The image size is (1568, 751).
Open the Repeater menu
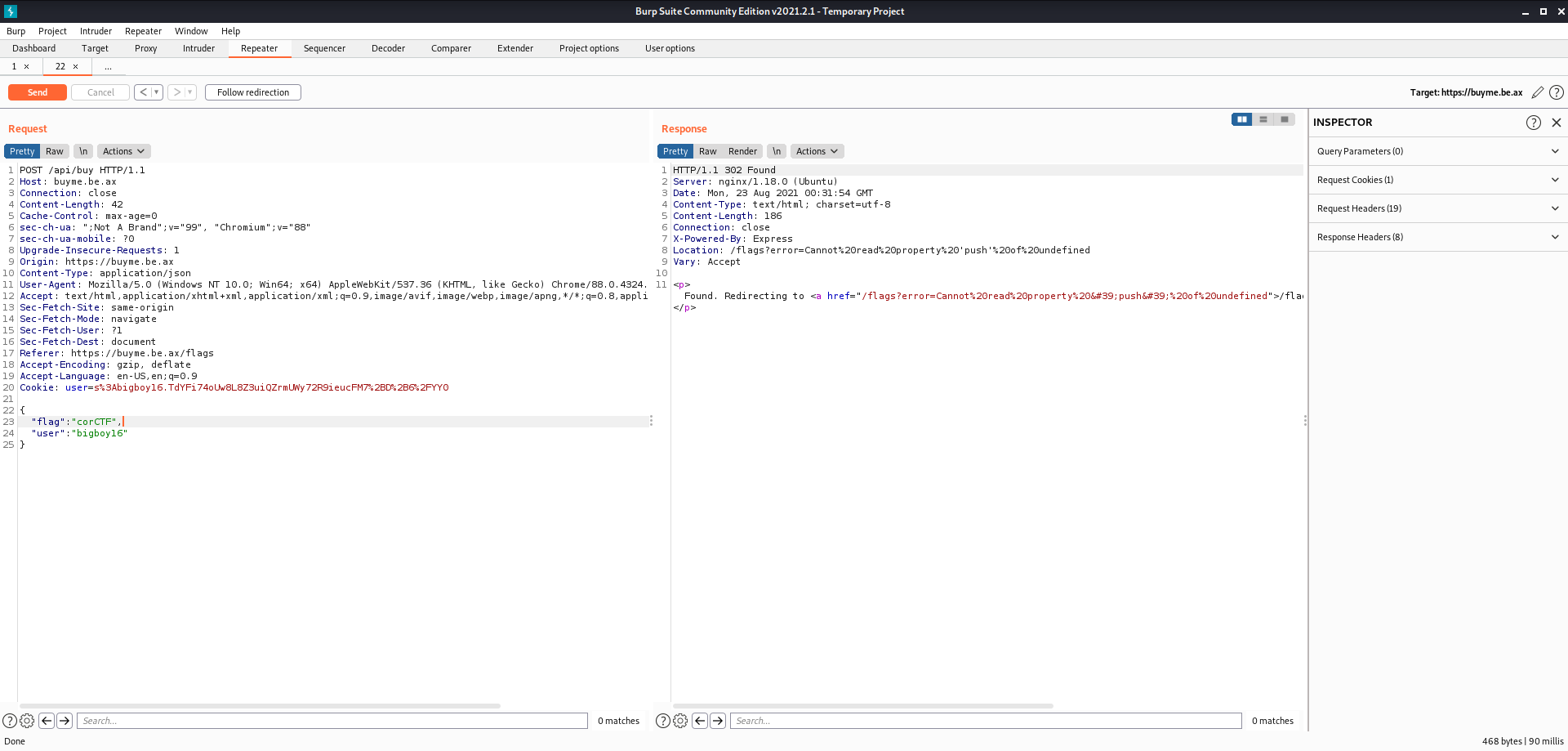click(143, 31)
